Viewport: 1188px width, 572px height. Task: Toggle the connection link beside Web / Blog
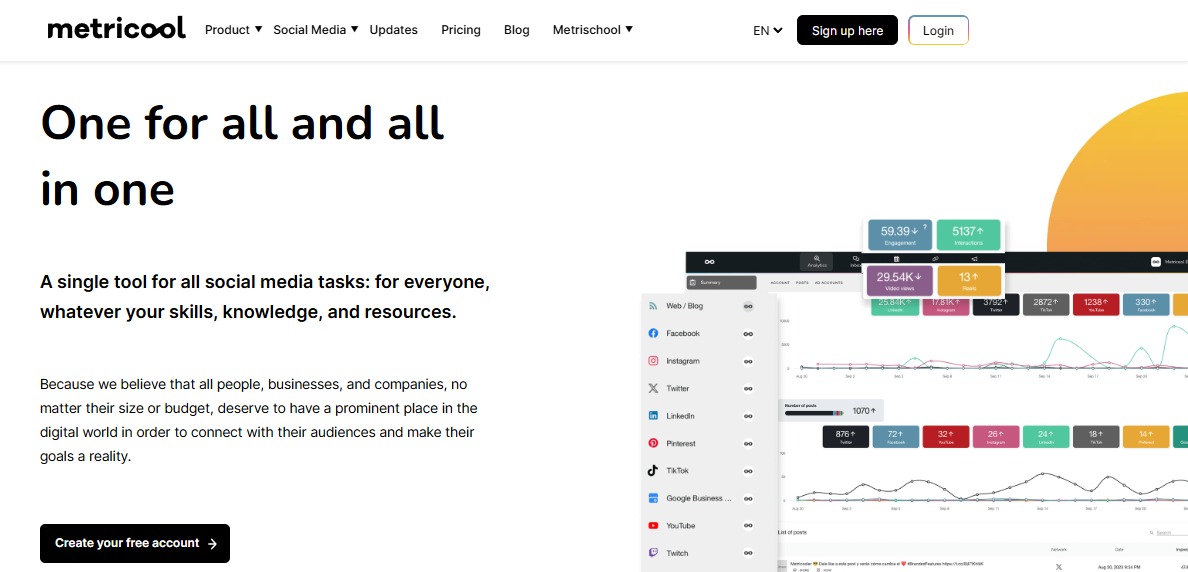(748, 306)
